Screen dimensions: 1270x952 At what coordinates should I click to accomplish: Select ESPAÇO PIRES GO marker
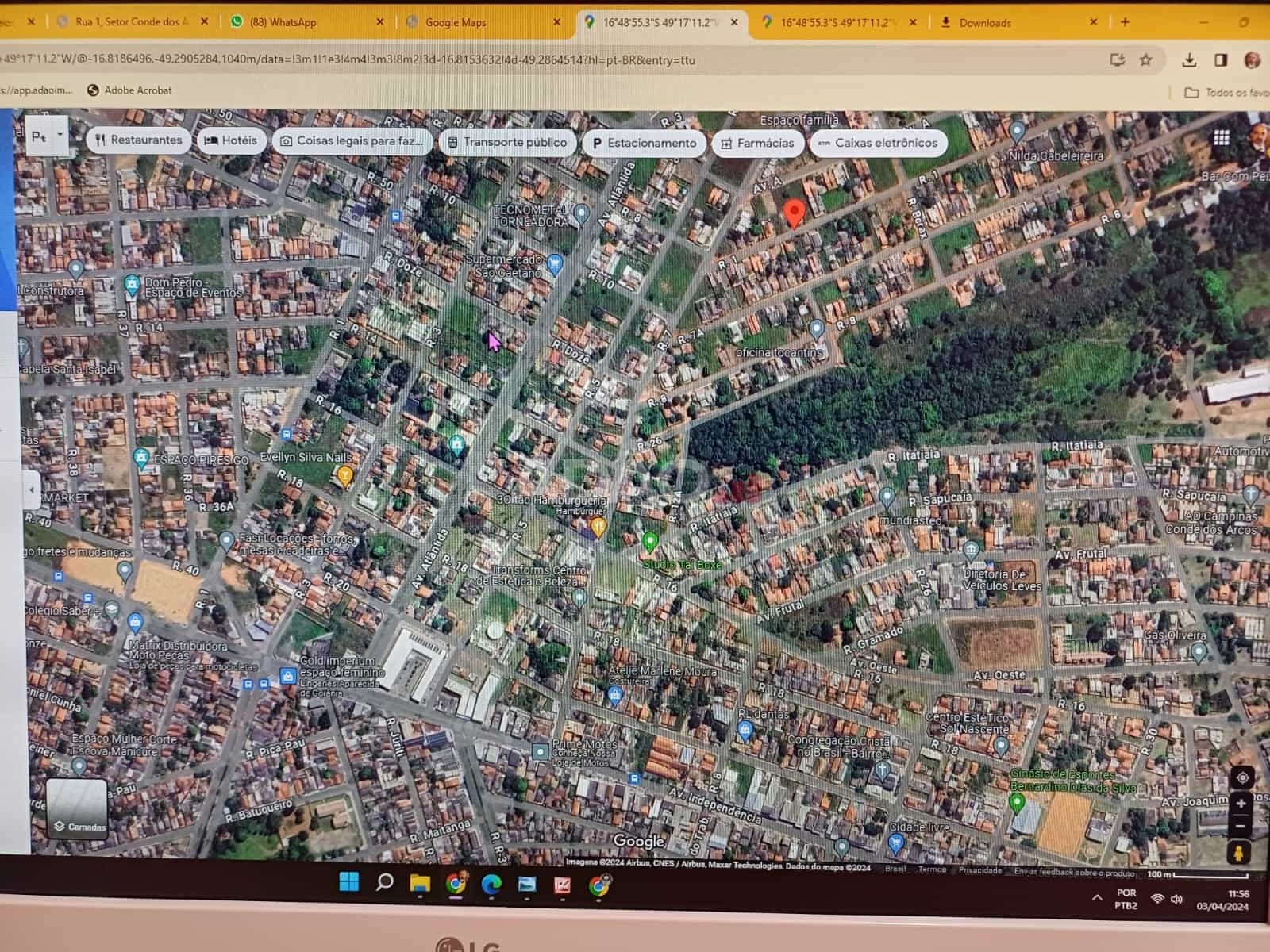[x=141, y=457]
